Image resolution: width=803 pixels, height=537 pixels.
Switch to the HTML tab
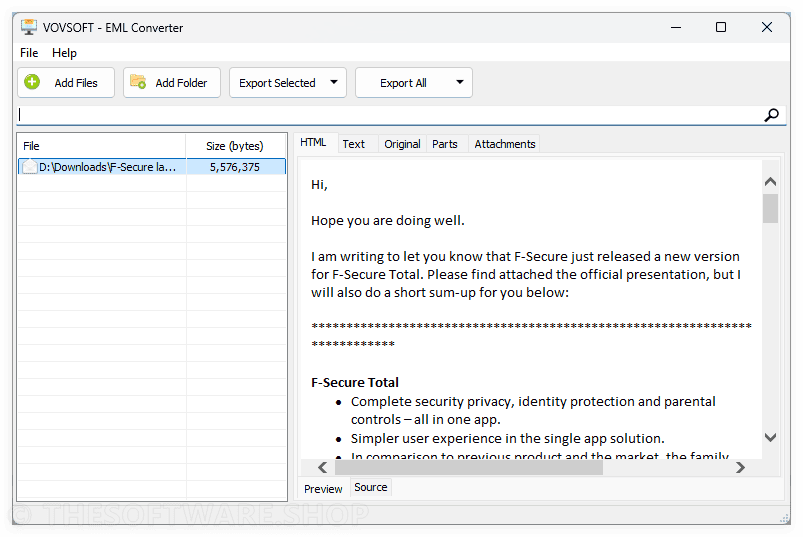(x=313, y=143)
